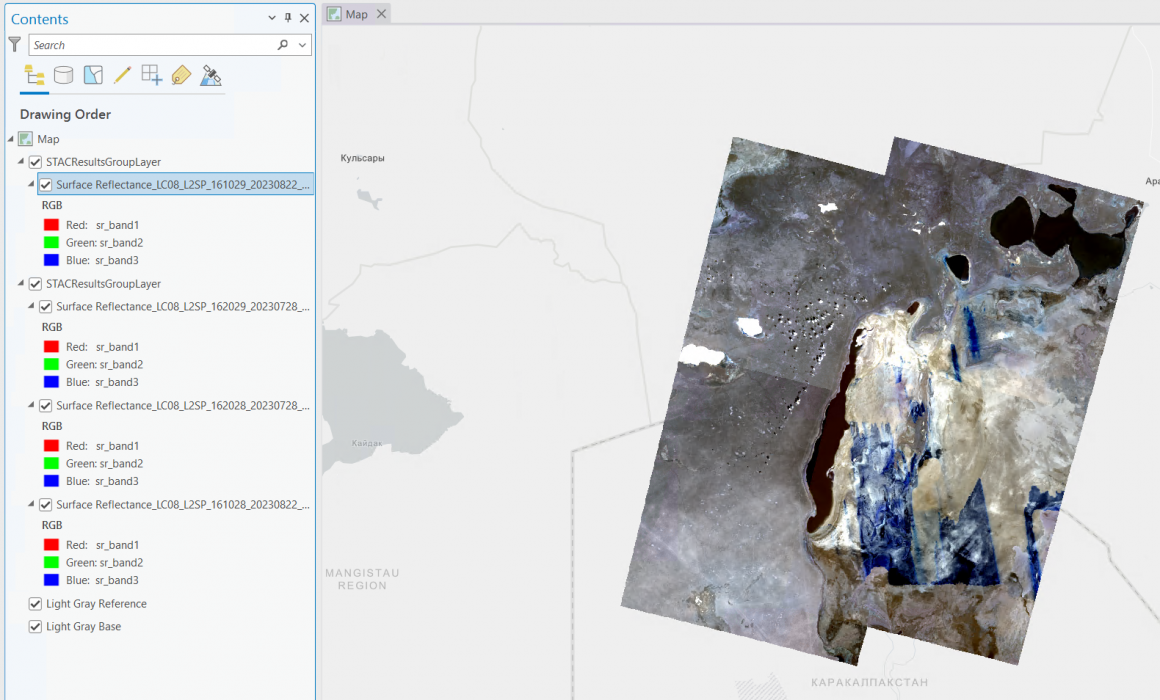Hide the top STACResultsGroupLayer
Image resolution: width=1160 pixels, height=700 pixels.
tap(33, 161)
